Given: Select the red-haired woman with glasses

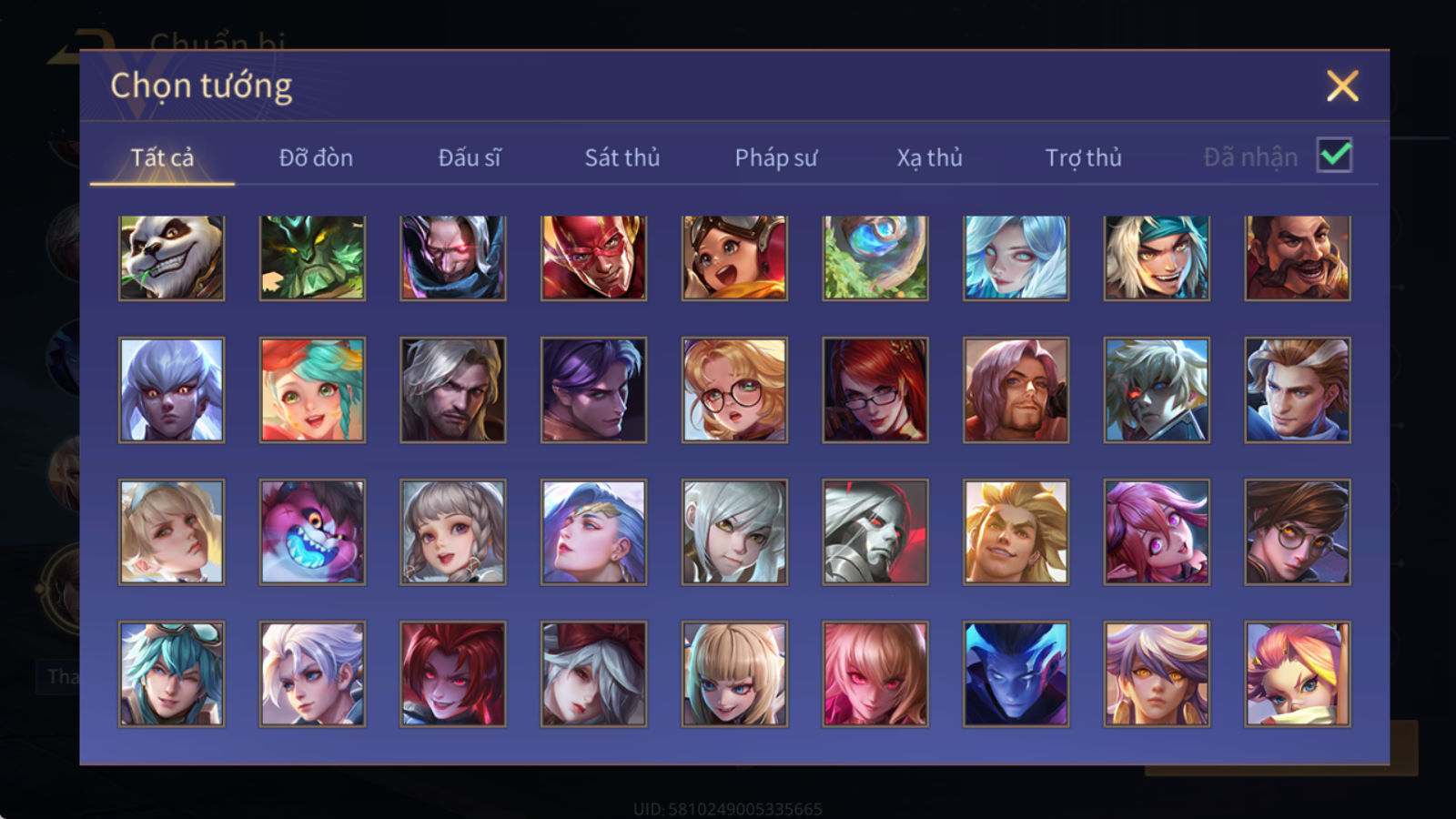Looking at the screenshot, I should point(875,390).
